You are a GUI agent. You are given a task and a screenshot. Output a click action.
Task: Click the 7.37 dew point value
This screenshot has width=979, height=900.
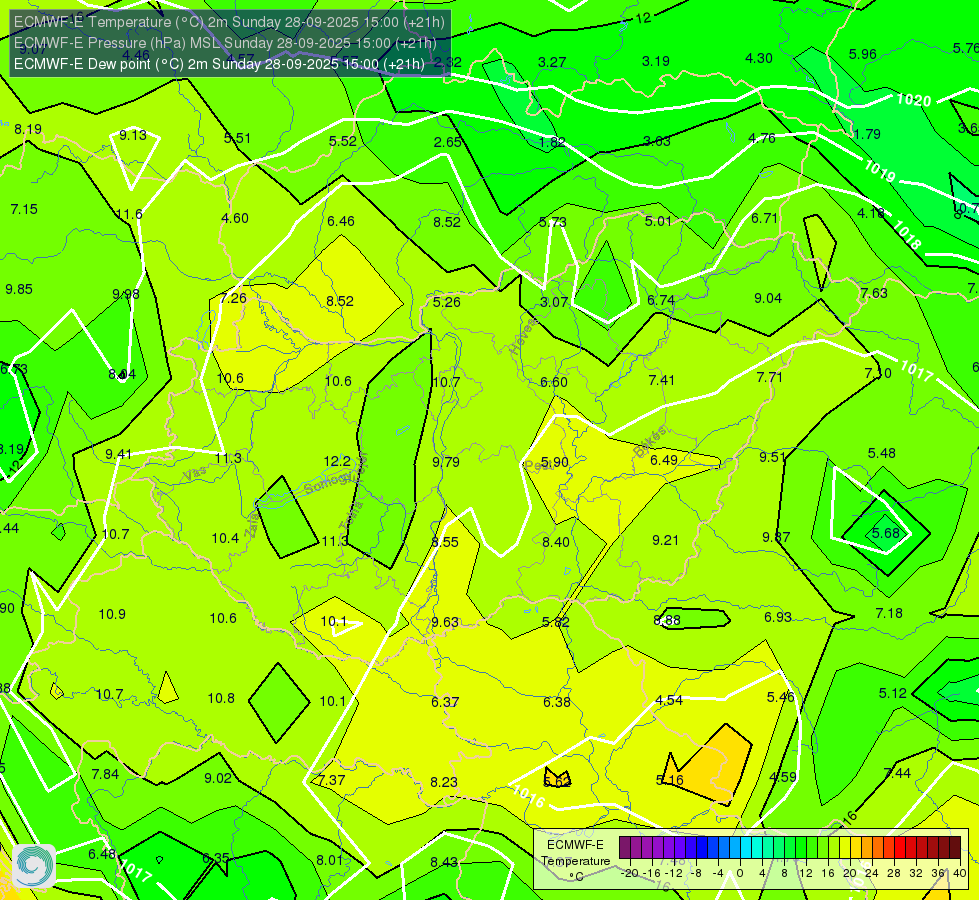[332, 780]
